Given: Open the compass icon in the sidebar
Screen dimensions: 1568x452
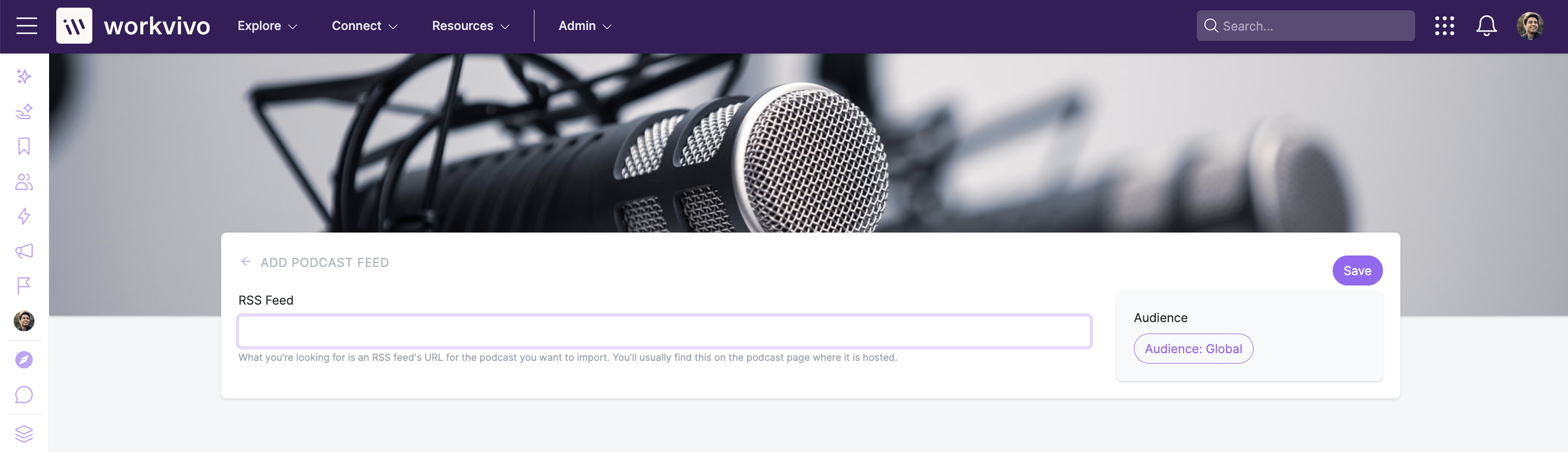Looking at the screenshot, I should click(23, 360).
